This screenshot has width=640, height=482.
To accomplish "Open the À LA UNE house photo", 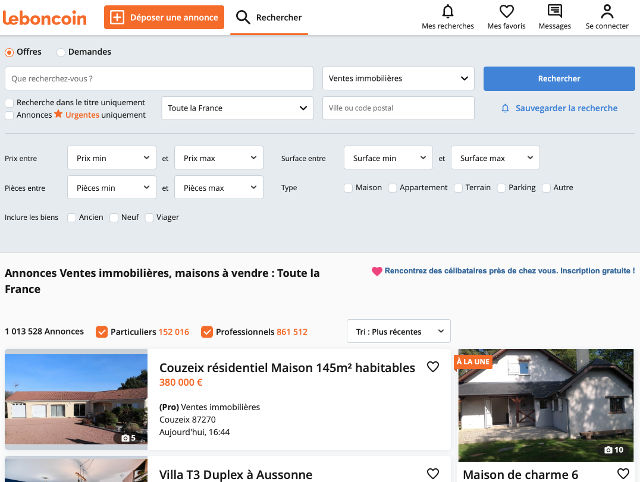I will (x=546, y=405).
